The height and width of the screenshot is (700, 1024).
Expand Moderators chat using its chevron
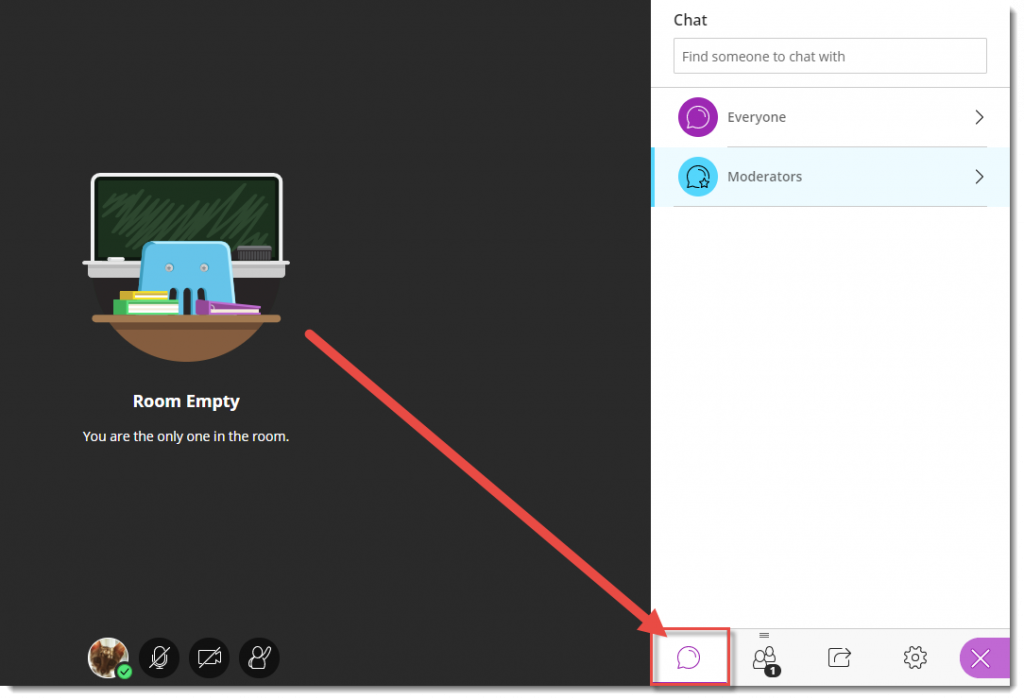click(x=979, y=177)
